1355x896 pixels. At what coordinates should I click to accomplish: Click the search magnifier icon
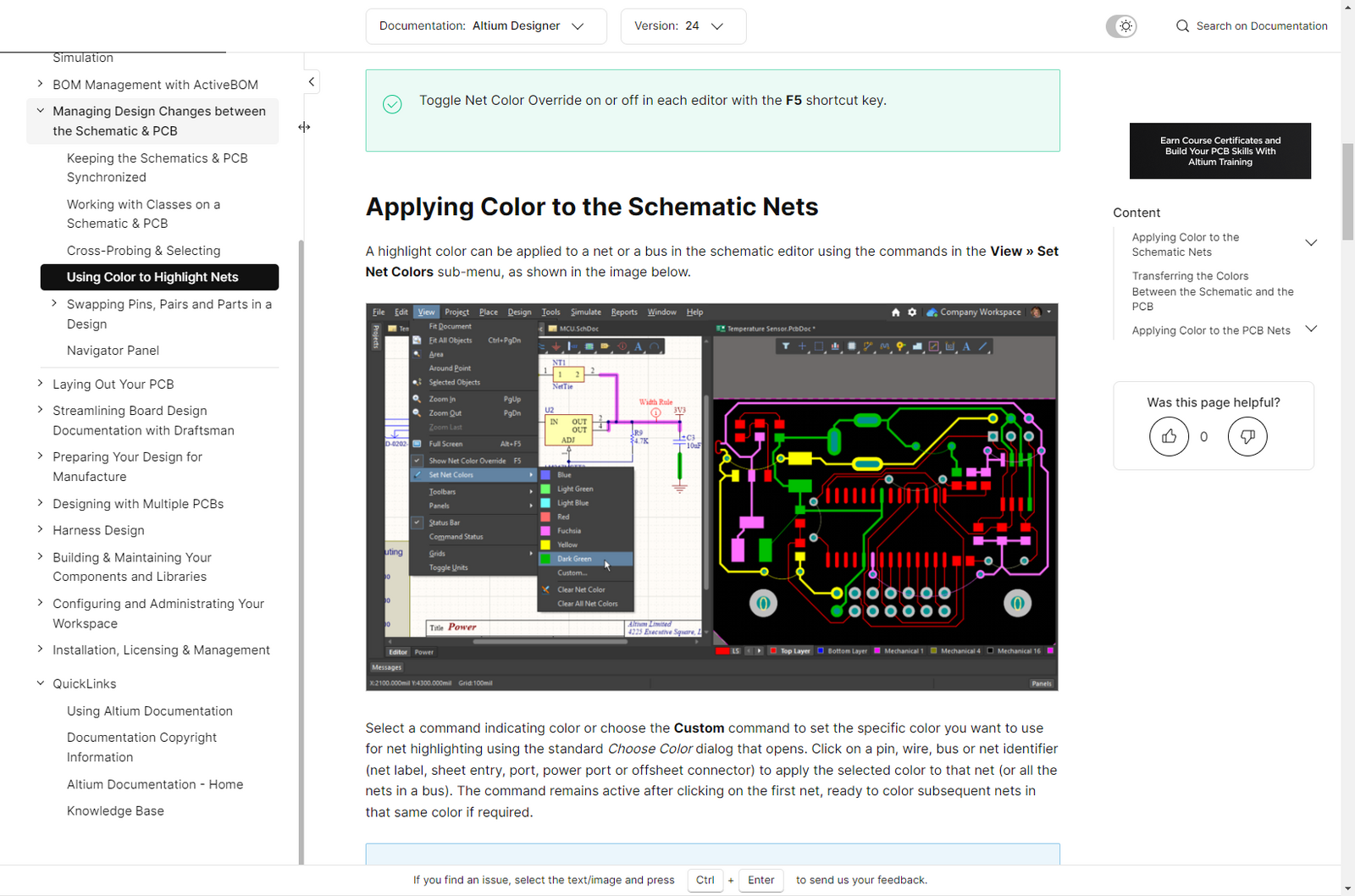pos(1182,26)
